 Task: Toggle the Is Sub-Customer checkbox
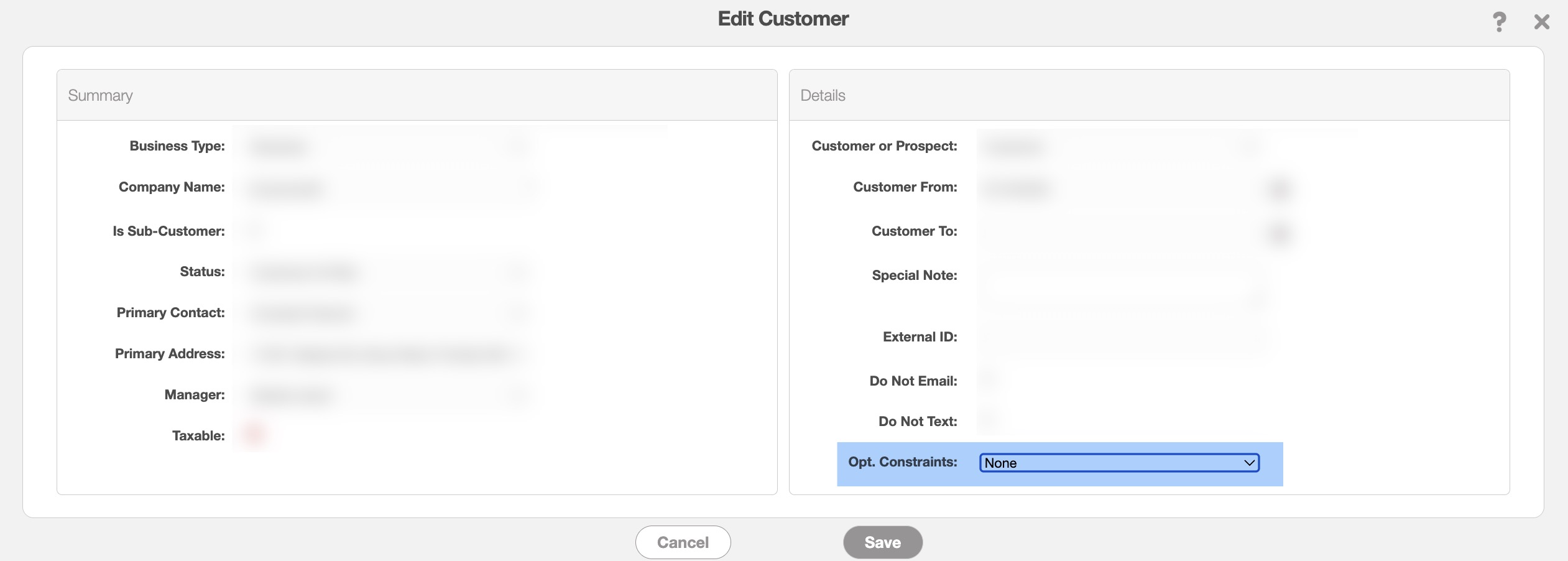pos(254,231)
